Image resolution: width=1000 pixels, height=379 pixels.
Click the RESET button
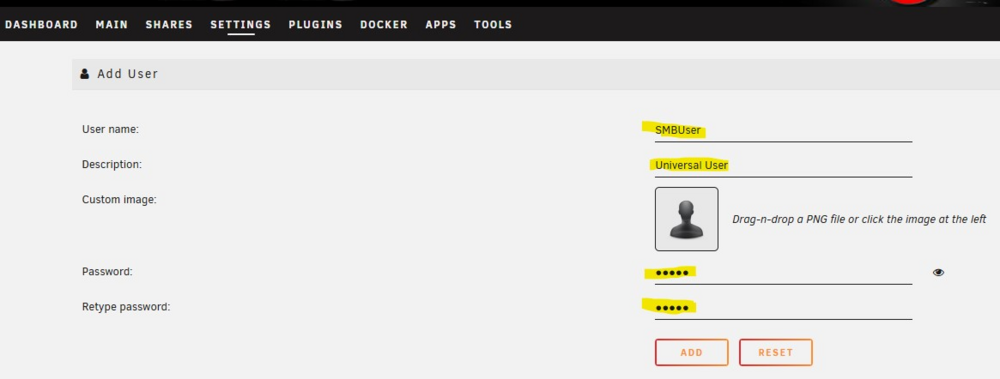(776, 352)
